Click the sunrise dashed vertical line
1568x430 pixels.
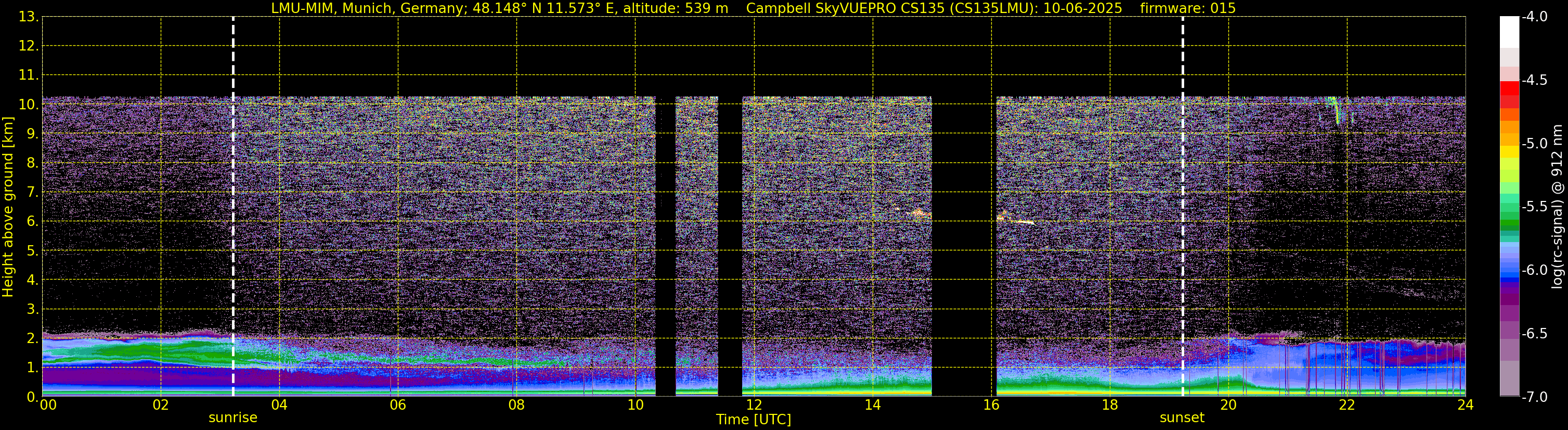pos(233,207)
